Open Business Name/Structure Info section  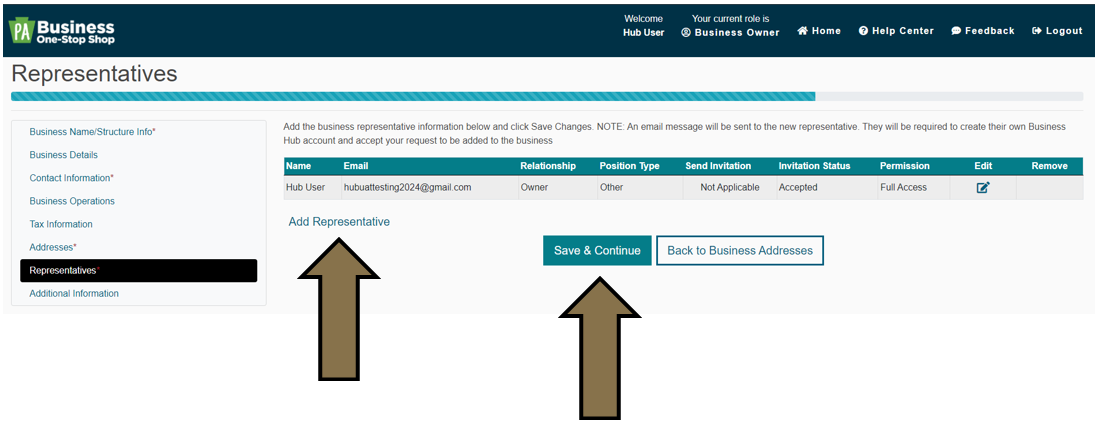click(92, 132)
